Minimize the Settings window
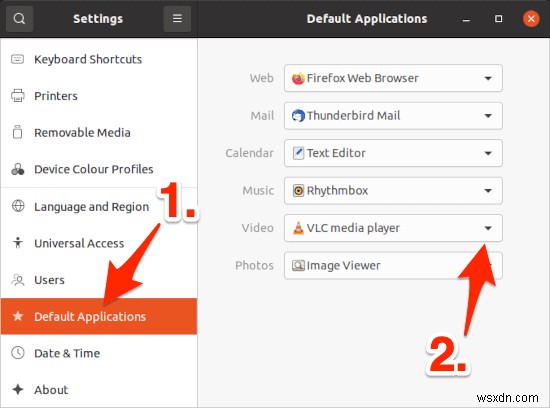 [x=466, y=19]
